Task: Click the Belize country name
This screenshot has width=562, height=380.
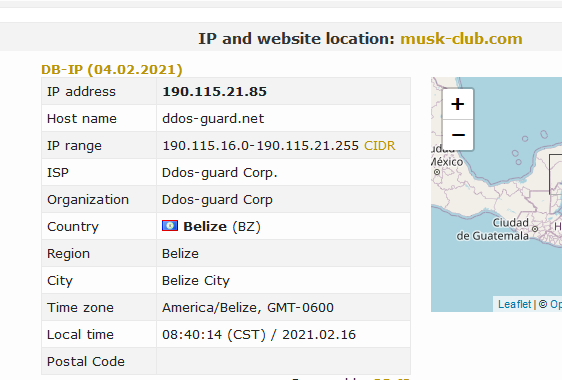Action: click(x=205, y=227)
